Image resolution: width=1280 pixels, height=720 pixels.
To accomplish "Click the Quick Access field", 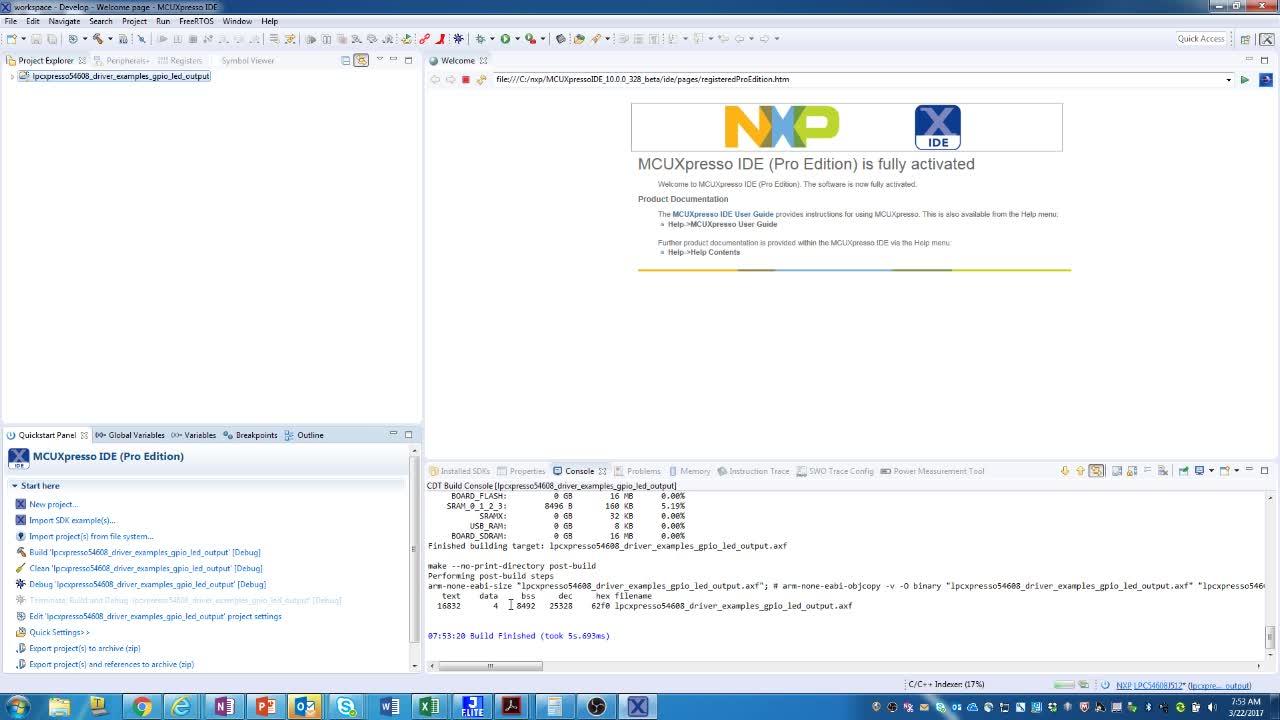I will [x=1201, y=39].
